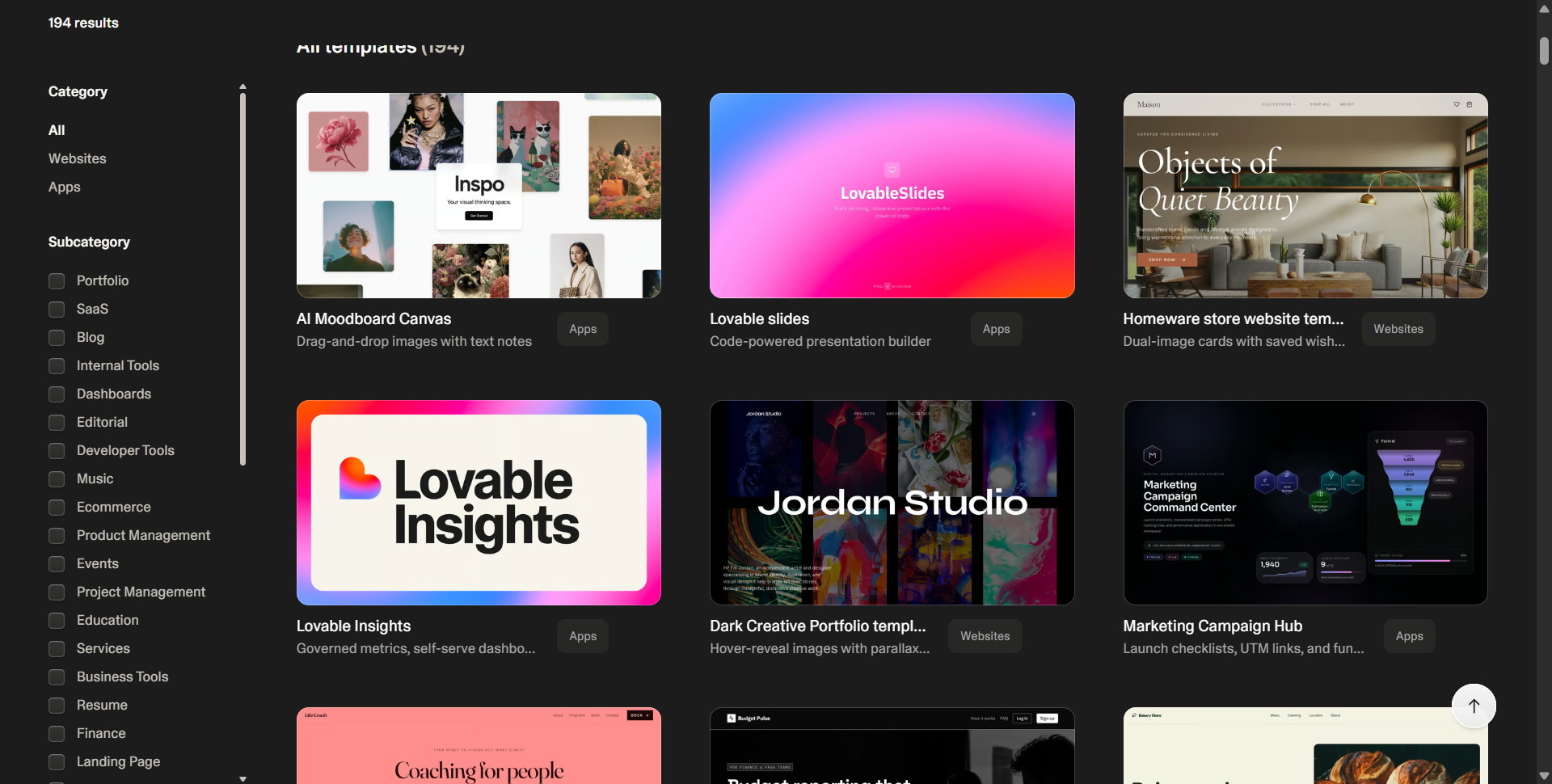Enable the Blog subcategory filter
The height and width of the screenshot is (784, 1552).
57,338
